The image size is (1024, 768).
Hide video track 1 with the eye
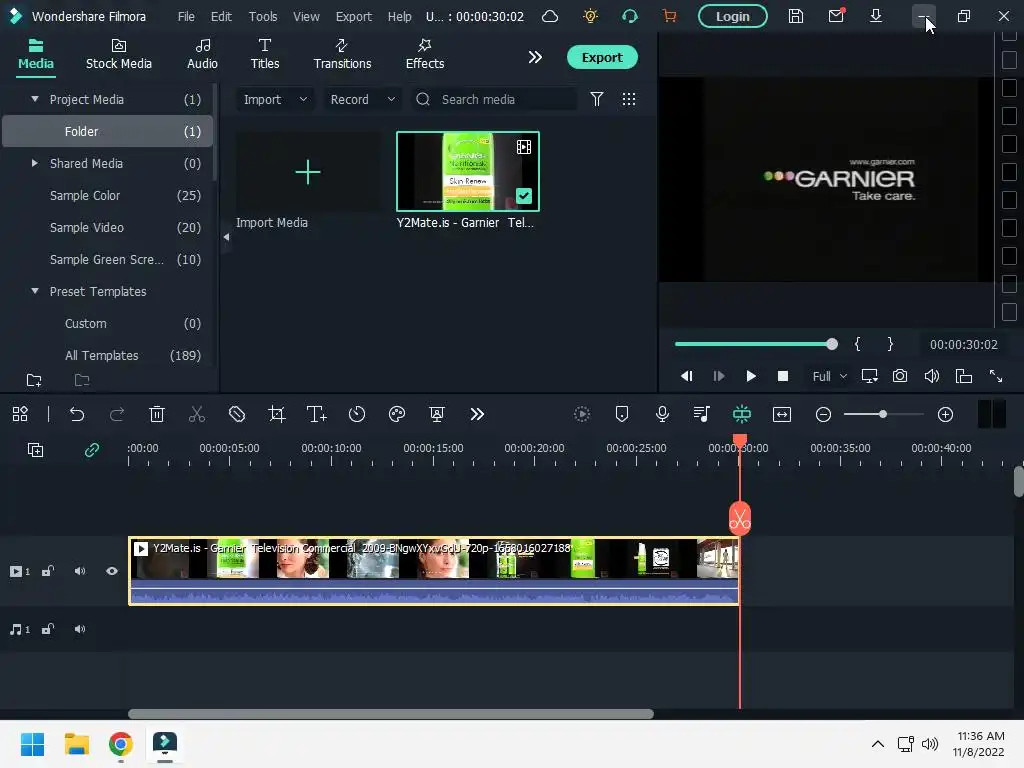pyautogui.click(x=112, y=571)
